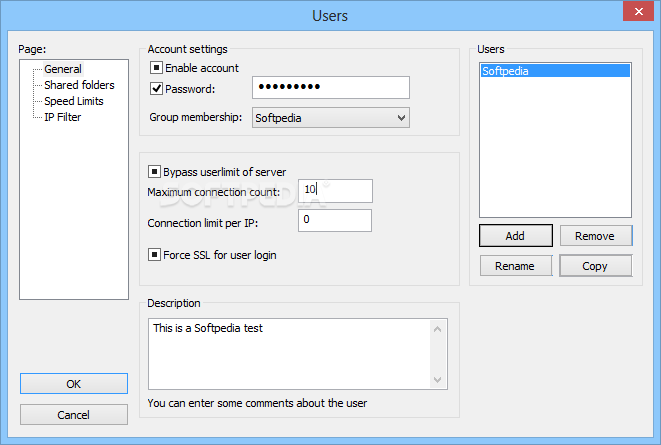Close the Users dialog window
This screenshot has width=661, height=445.
[638, 11]
